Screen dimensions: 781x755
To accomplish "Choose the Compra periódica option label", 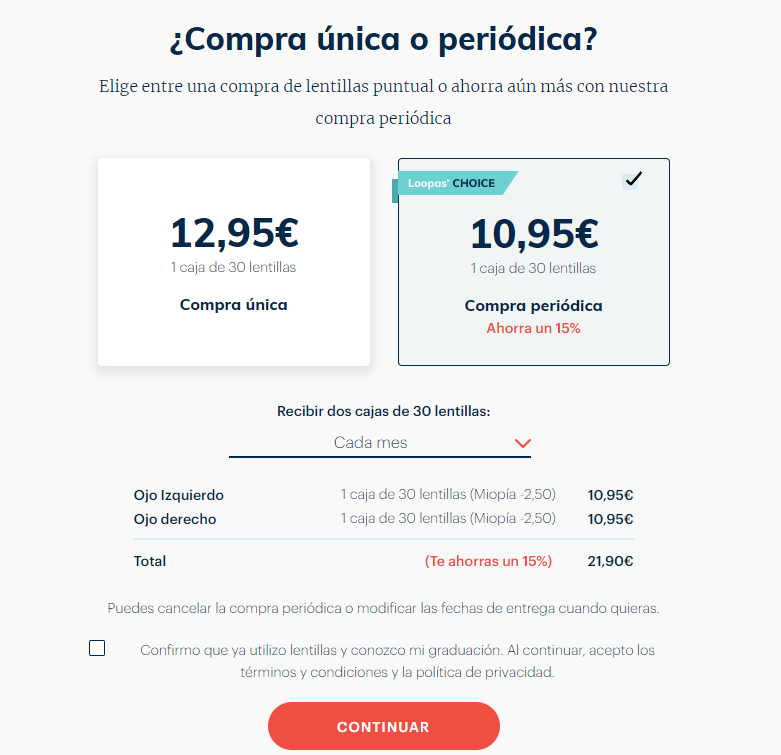I will point(533,306).
